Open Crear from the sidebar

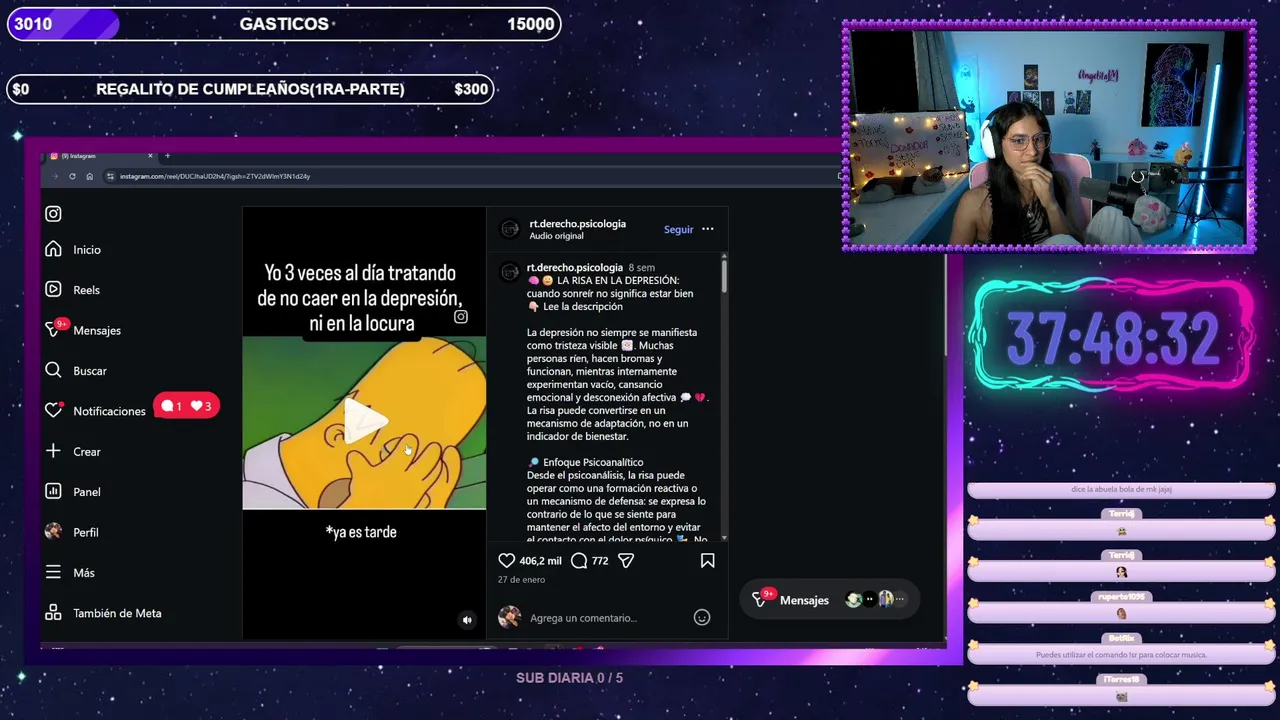coord(73,451)
